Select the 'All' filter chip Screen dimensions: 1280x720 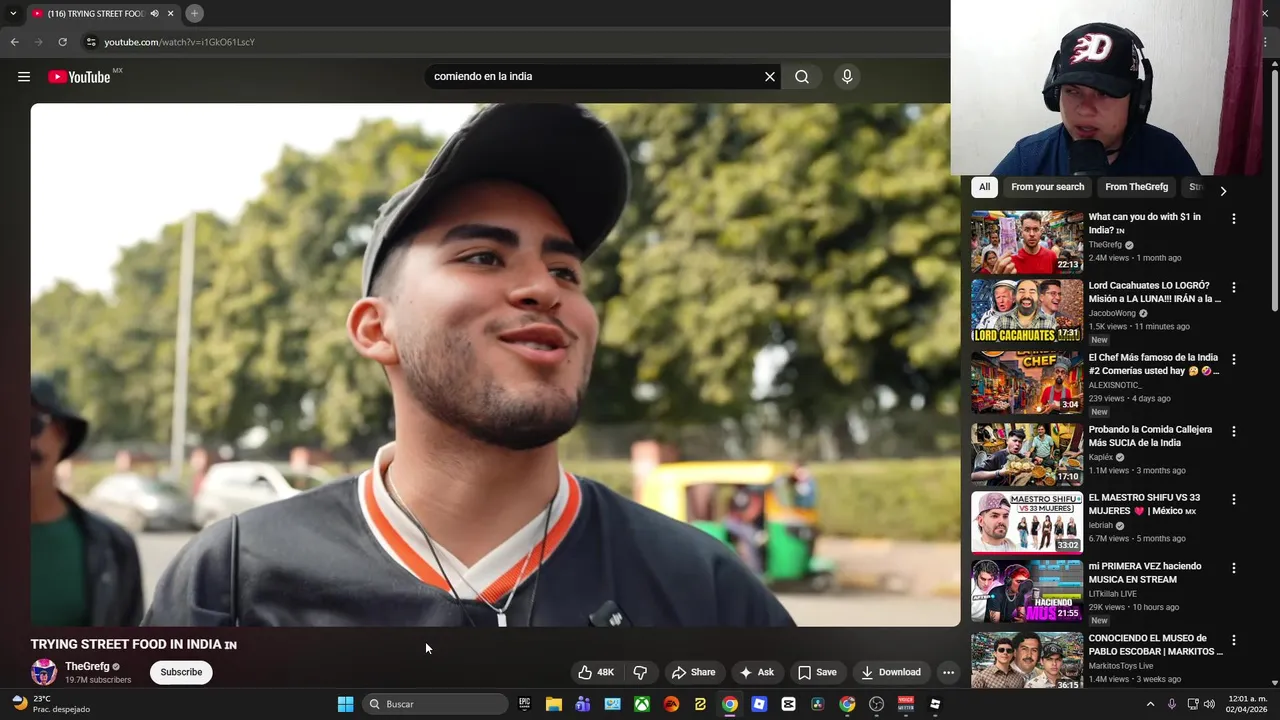tap(984, 187)
